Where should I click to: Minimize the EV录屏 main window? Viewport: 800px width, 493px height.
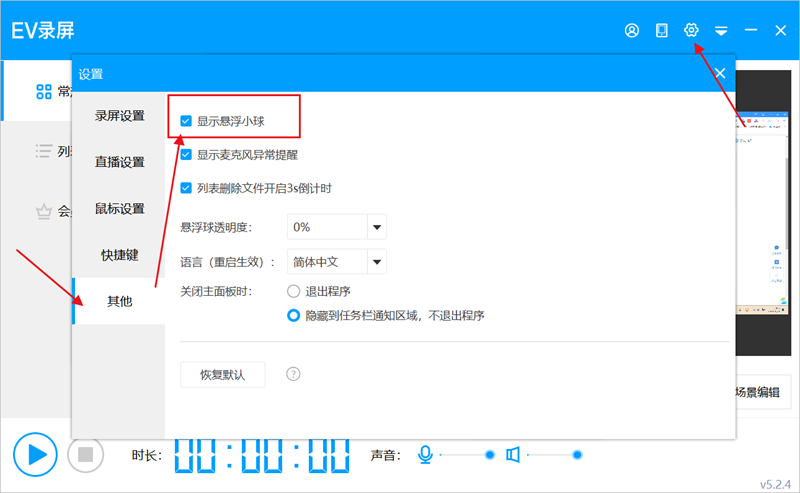pyautogui.click(x=751, y=31)
